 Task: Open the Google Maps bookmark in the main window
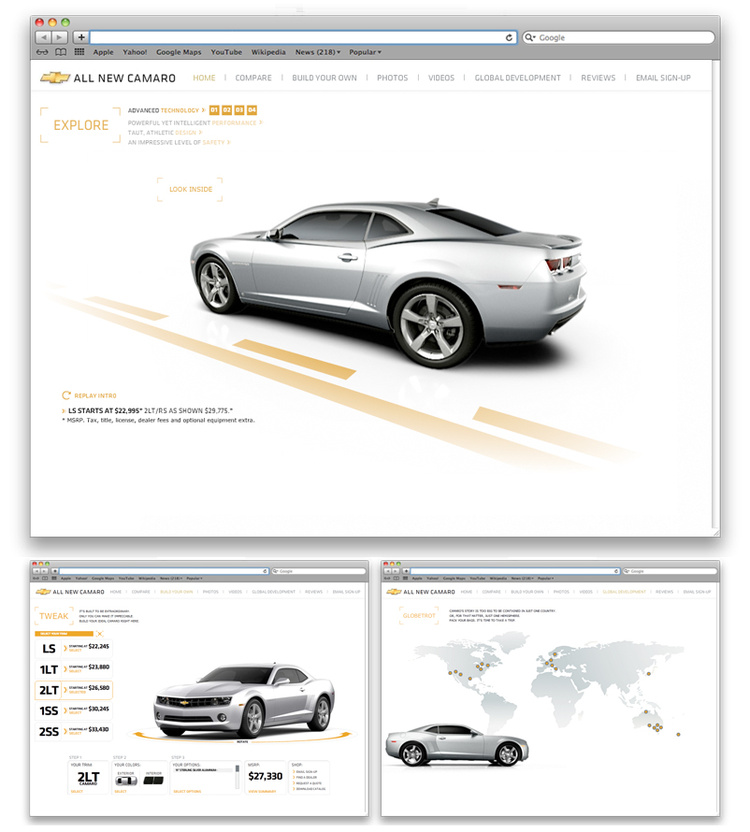[x=178, y=52]
